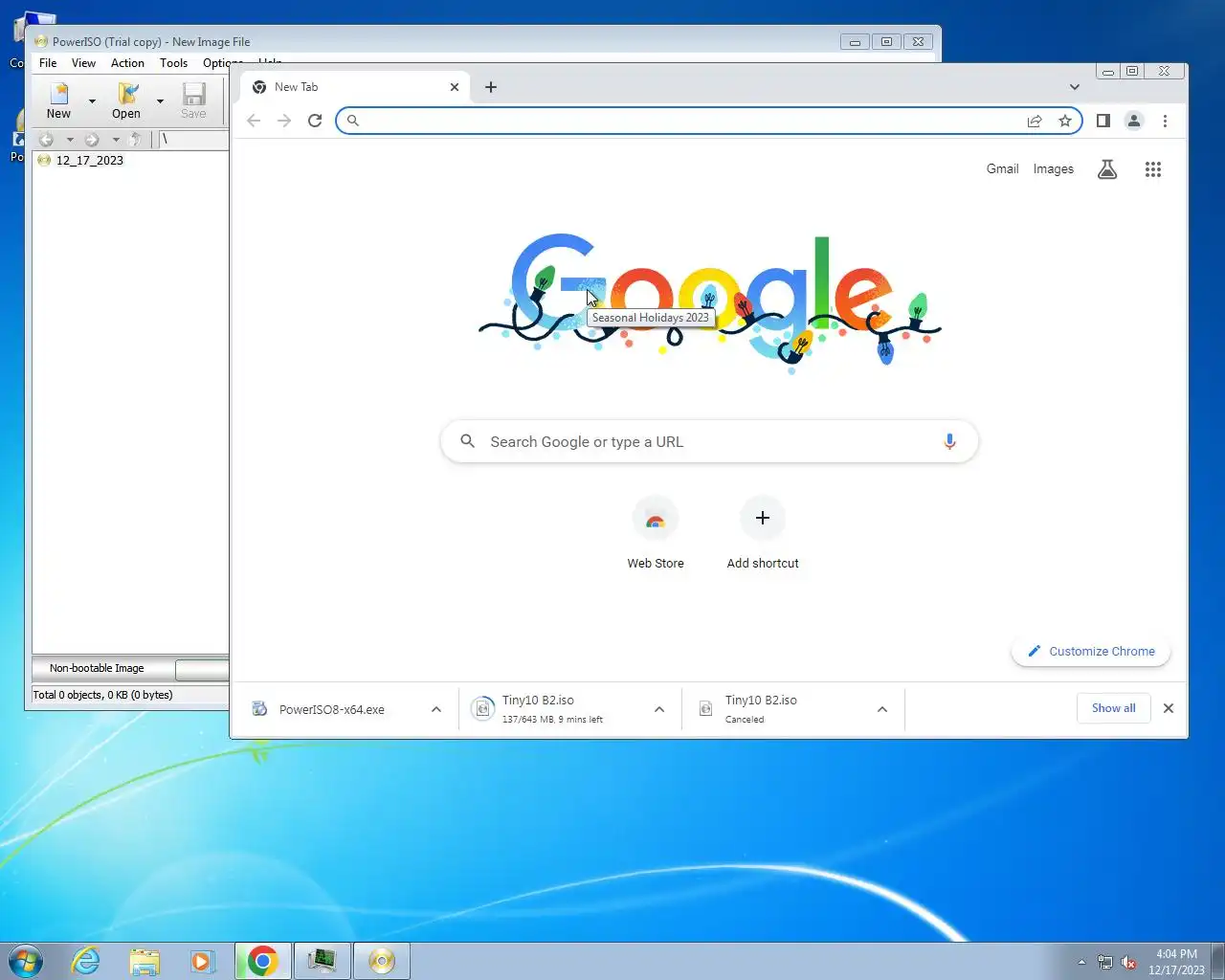Expand the Open dropdown arrow in PowerISO

tap(160, 100)
